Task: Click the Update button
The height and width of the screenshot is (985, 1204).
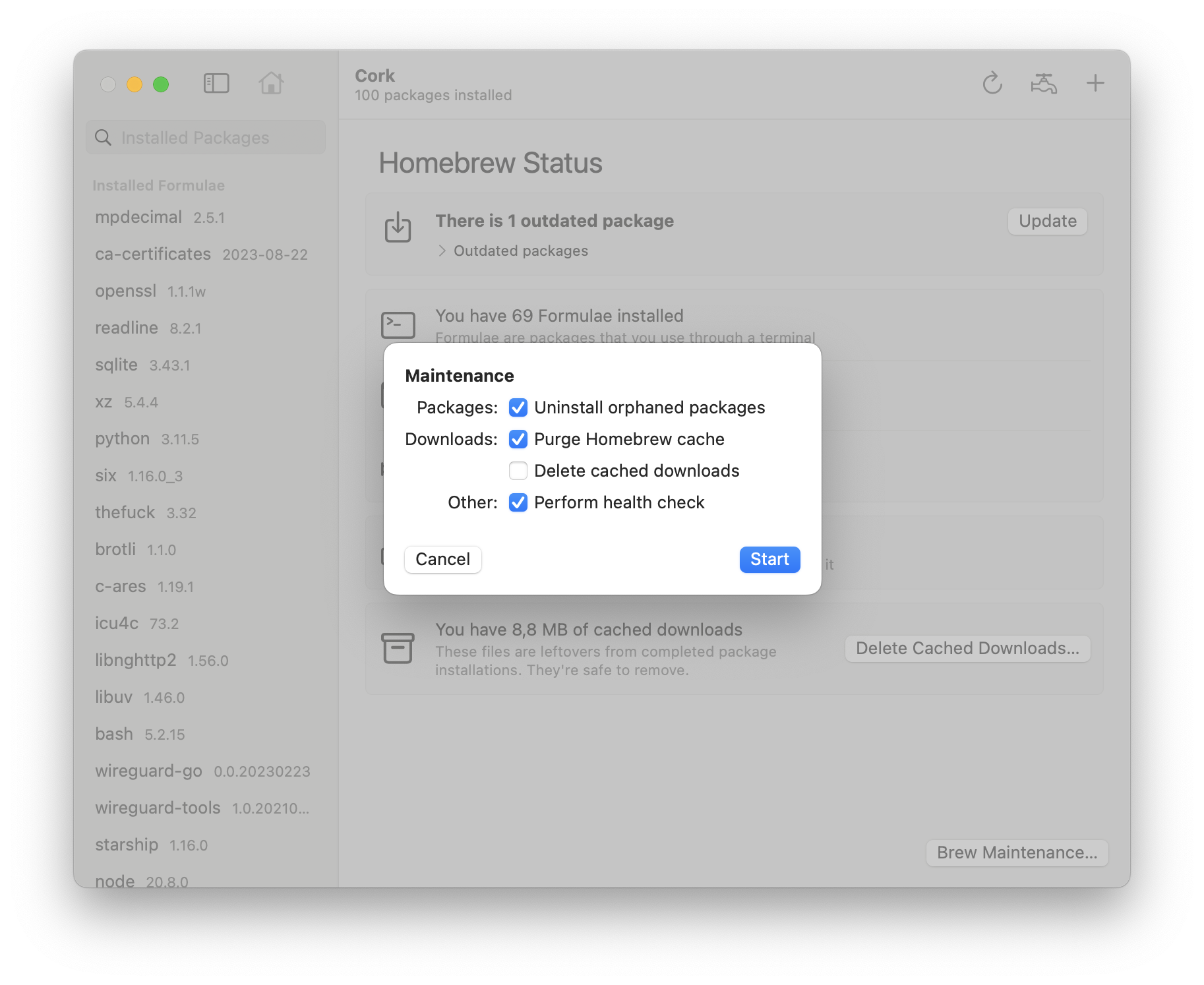Action: [1047, 222]
